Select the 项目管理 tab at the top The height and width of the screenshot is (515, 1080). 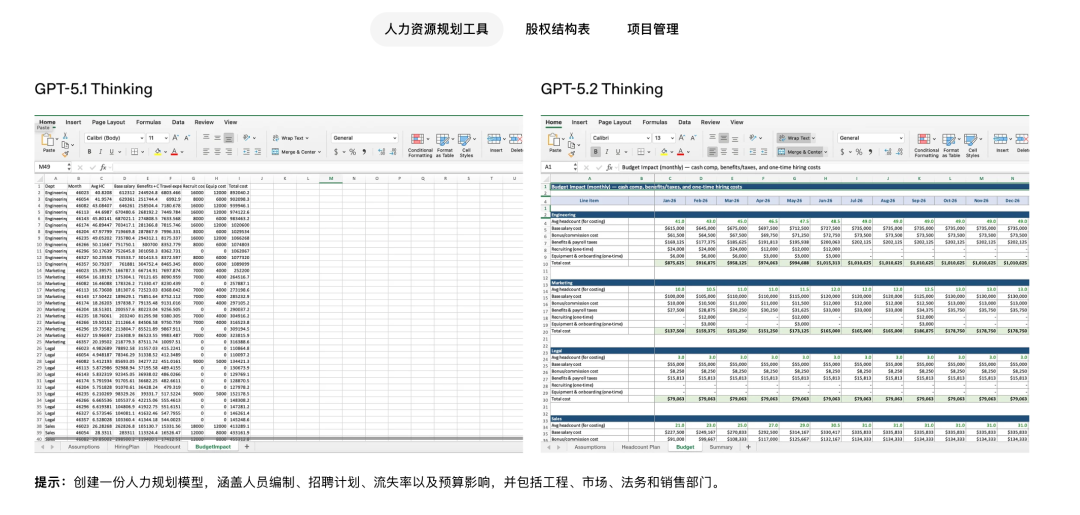[x=653, y=29]
